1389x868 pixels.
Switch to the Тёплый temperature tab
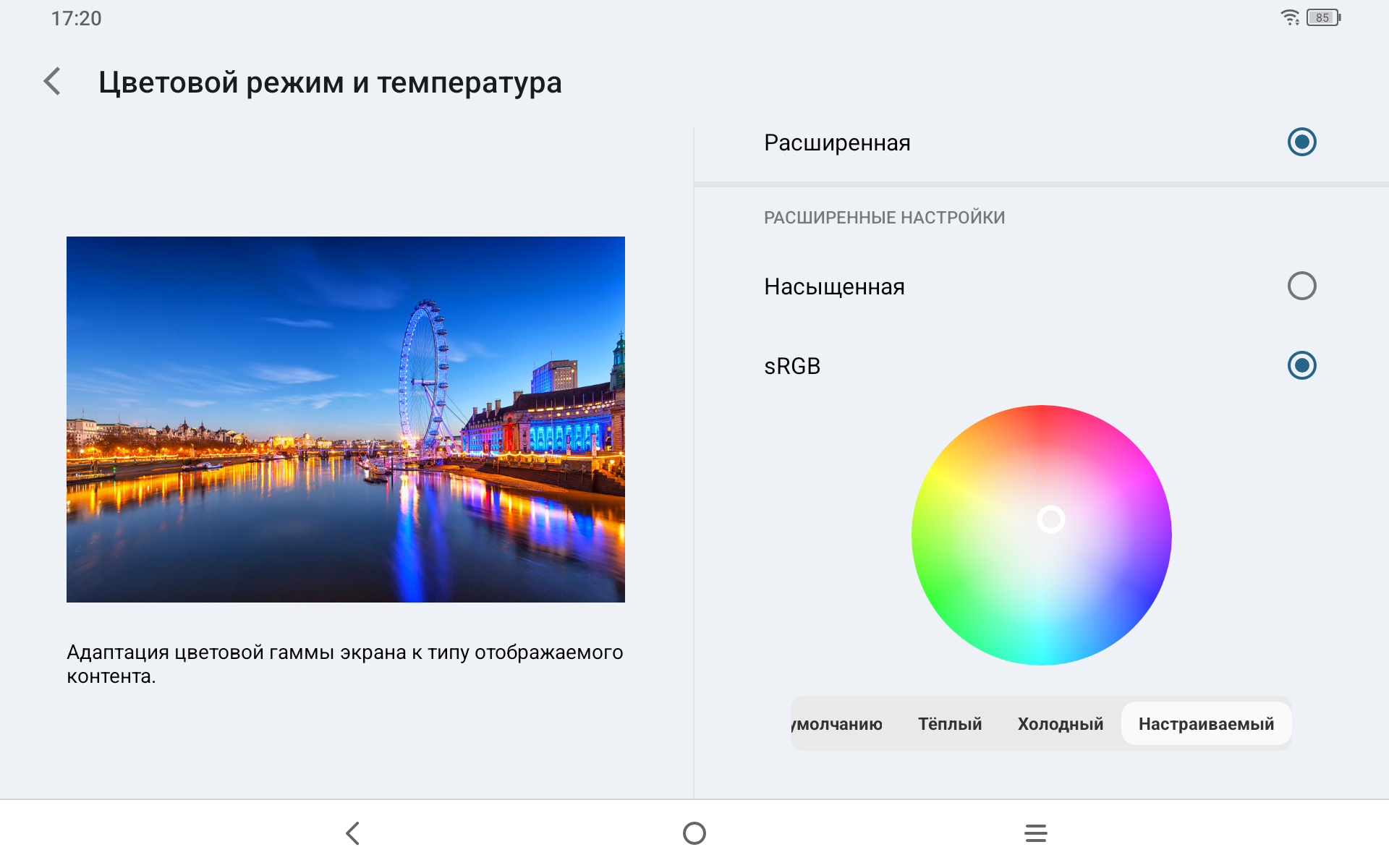tap(950, 724)
